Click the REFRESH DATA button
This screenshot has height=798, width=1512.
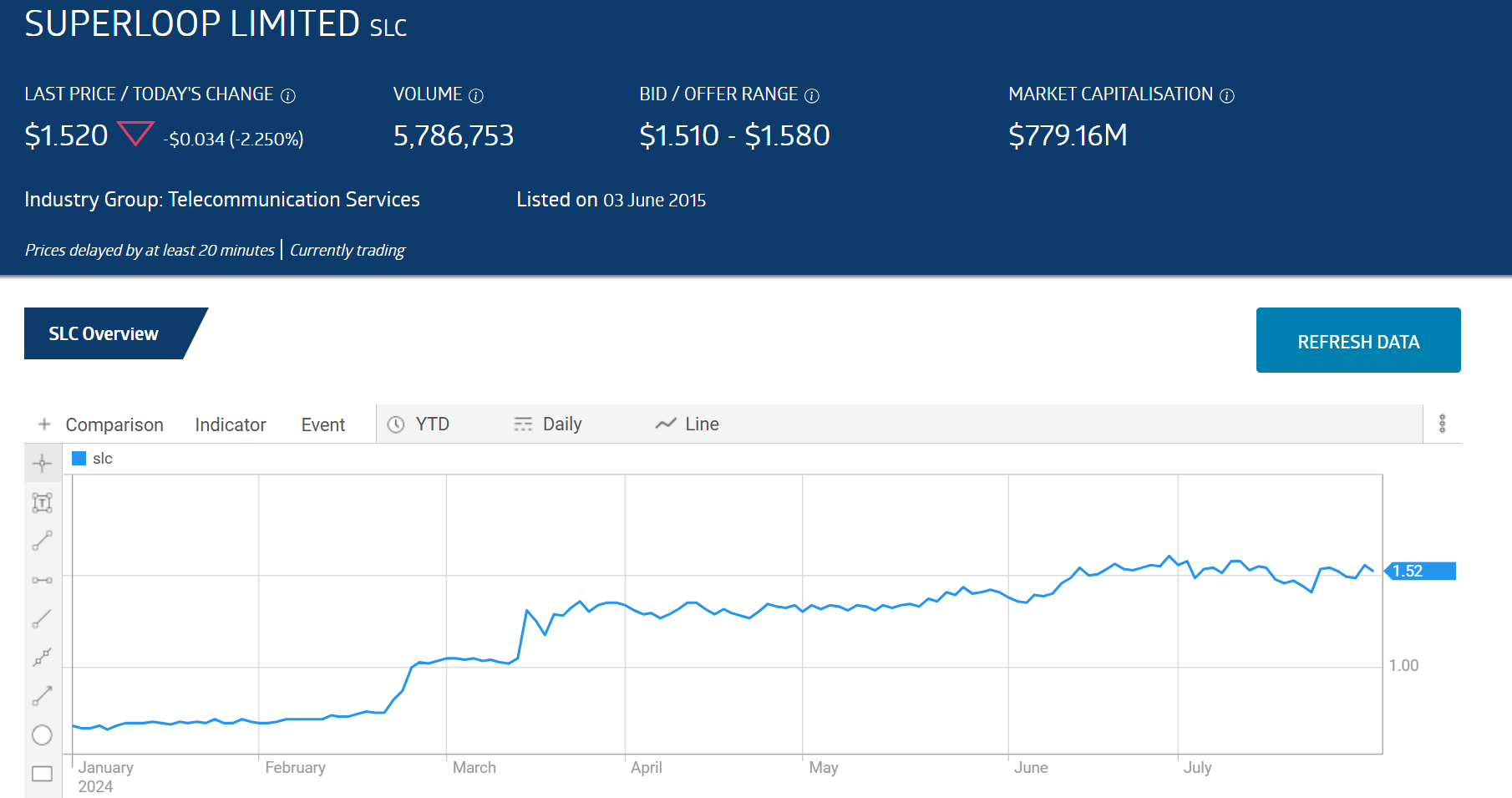(1358, 341)
